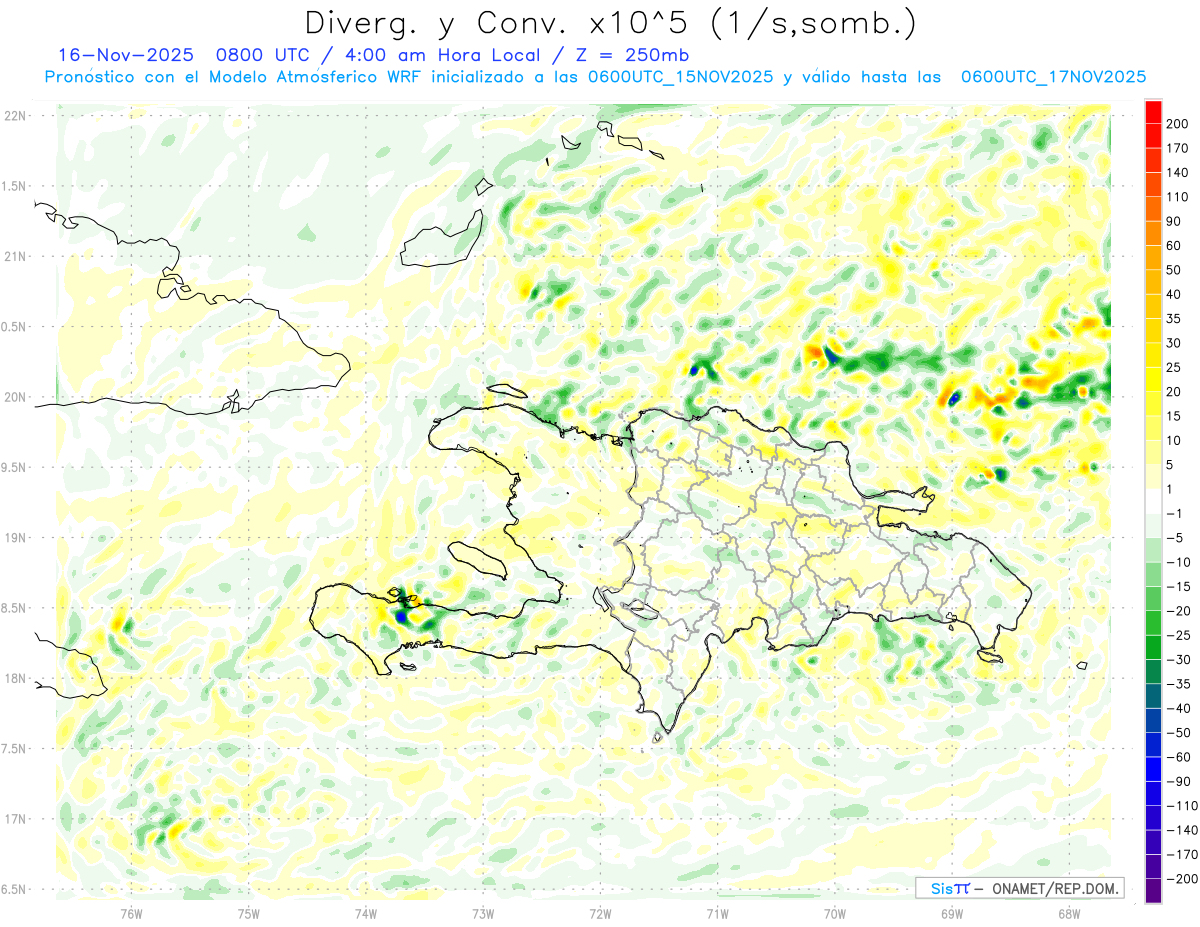Click the '18N' latitude label

coord(14,678)
